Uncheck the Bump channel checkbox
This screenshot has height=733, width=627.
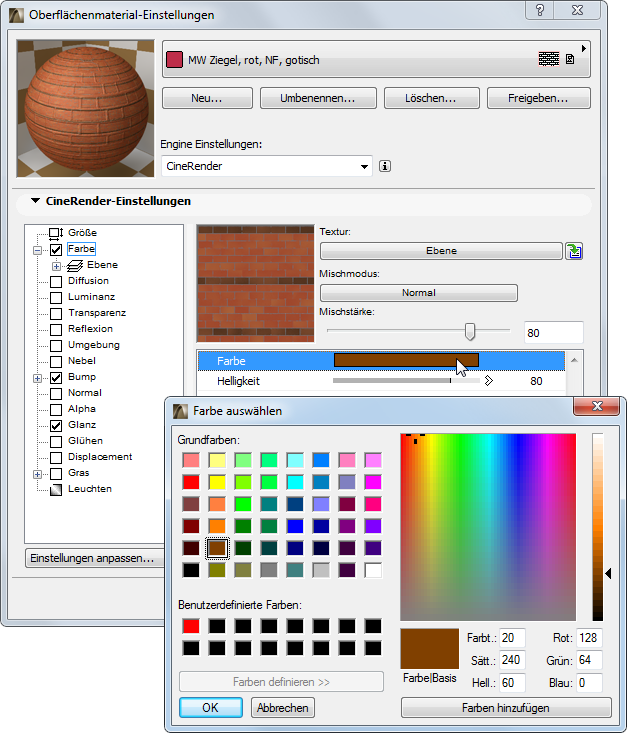click(x=56, y=378)
